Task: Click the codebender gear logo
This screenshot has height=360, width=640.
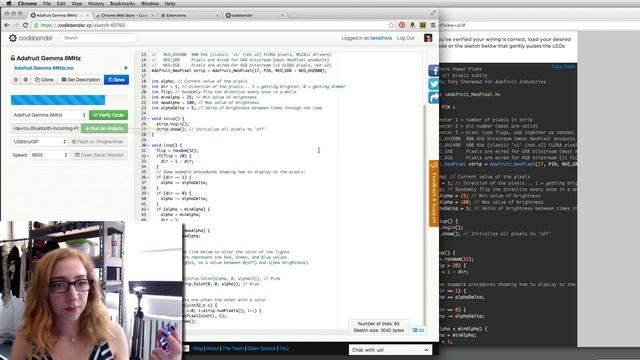Action: click(13, 38)
